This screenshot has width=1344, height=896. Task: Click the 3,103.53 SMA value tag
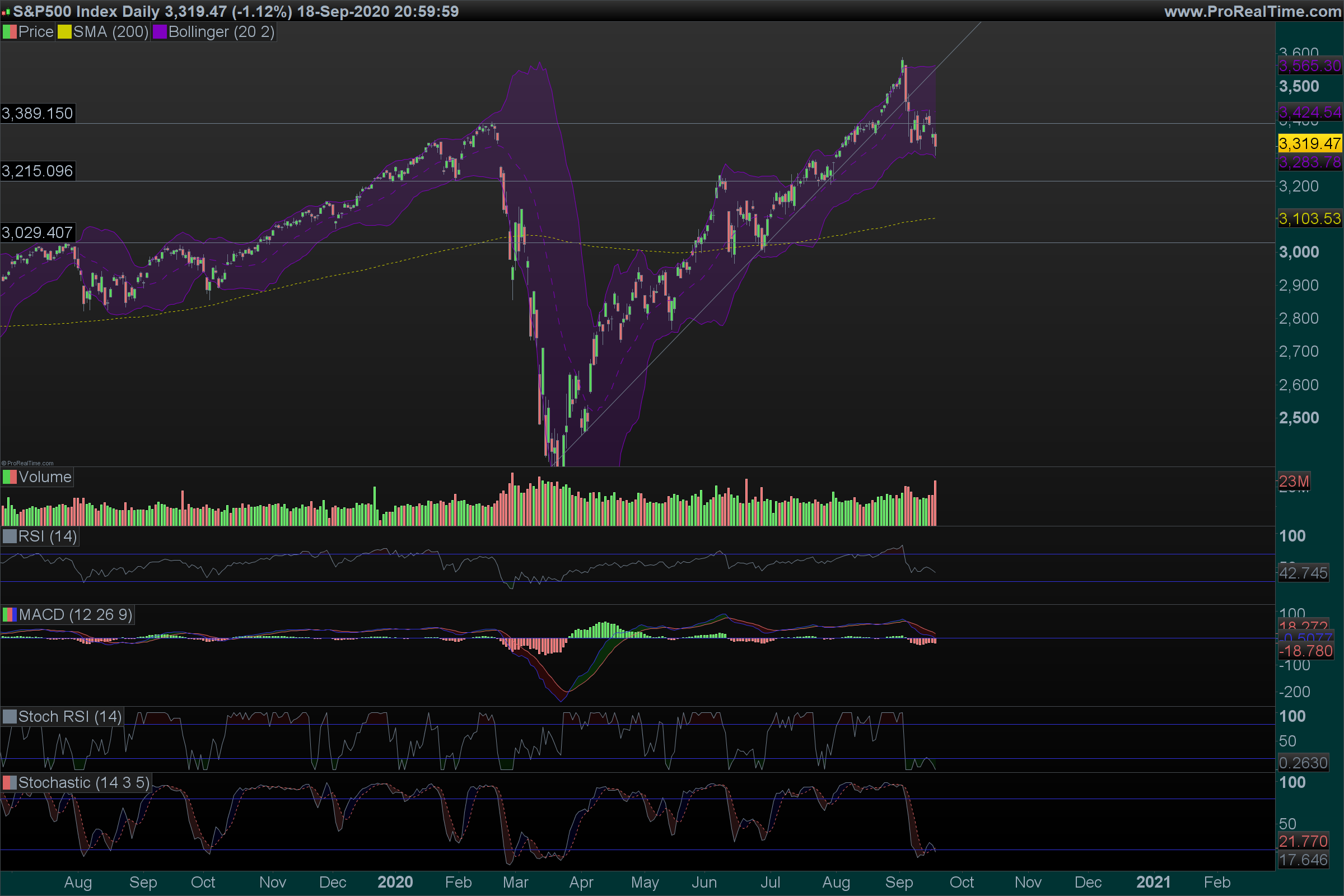tap(1309, 218)
